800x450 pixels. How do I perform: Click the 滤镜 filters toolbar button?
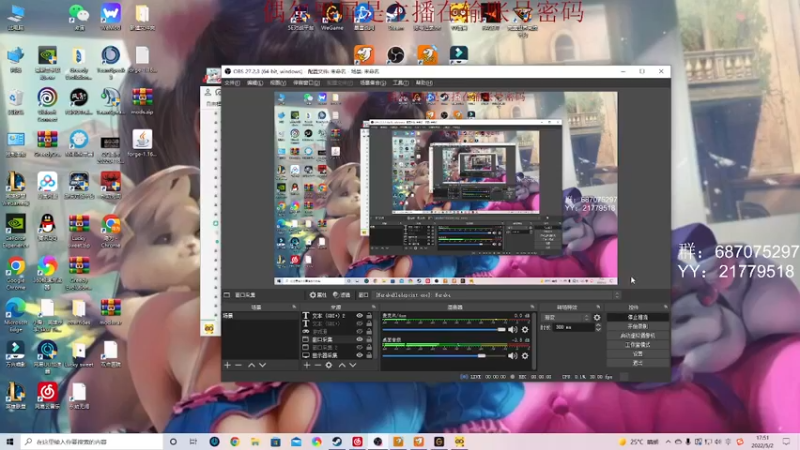[x=341, y=295]
